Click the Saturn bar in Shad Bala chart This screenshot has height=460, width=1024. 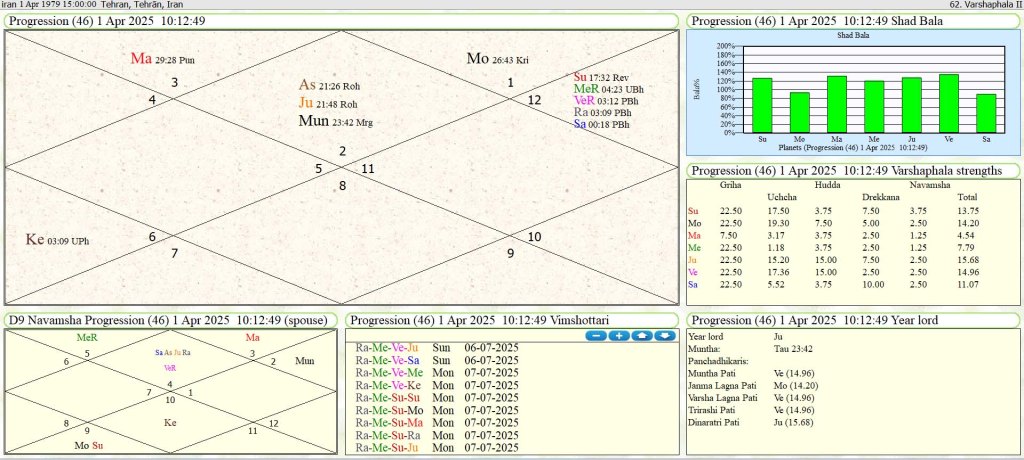(986, 113)
